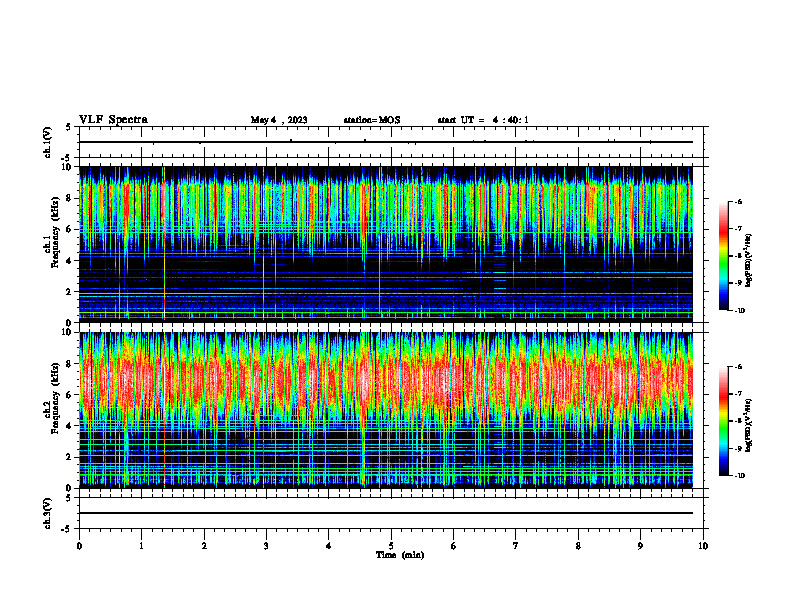This screenshot has width=792, height=612.
Task: Click the "4" kHz tick on the ch.1 frequency axis
Action: [70, 261]
